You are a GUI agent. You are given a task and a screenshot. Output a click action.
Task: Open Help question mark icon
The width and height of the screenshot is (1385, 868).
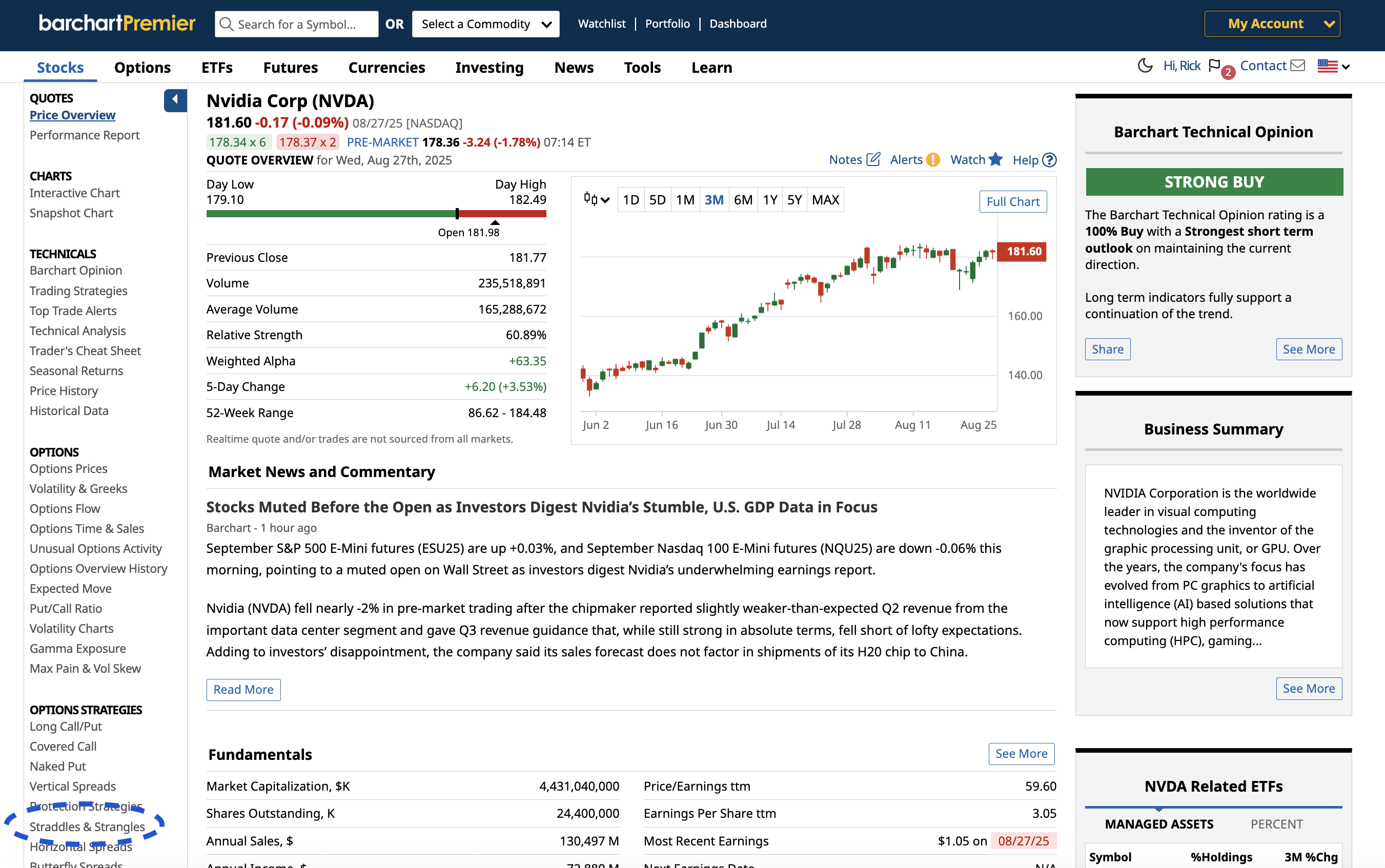(x=1049, y=159)
